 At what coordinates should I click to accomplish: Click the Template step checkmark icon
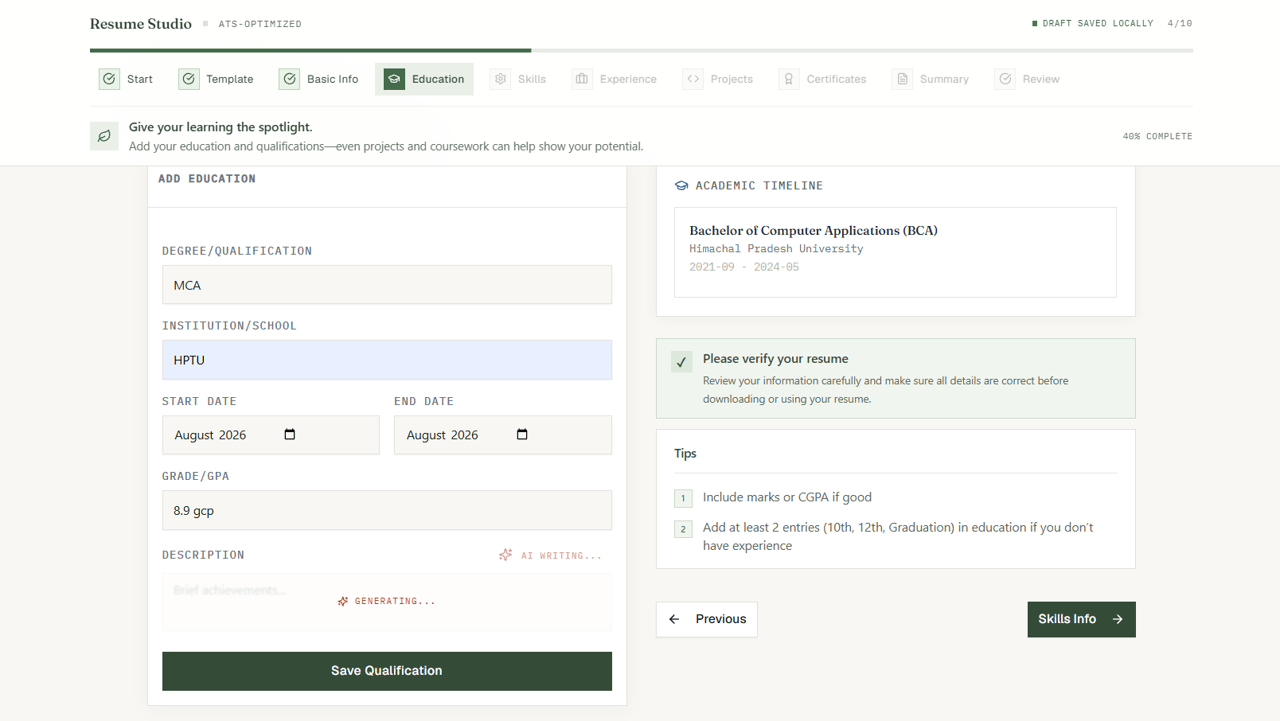(189, 79)
